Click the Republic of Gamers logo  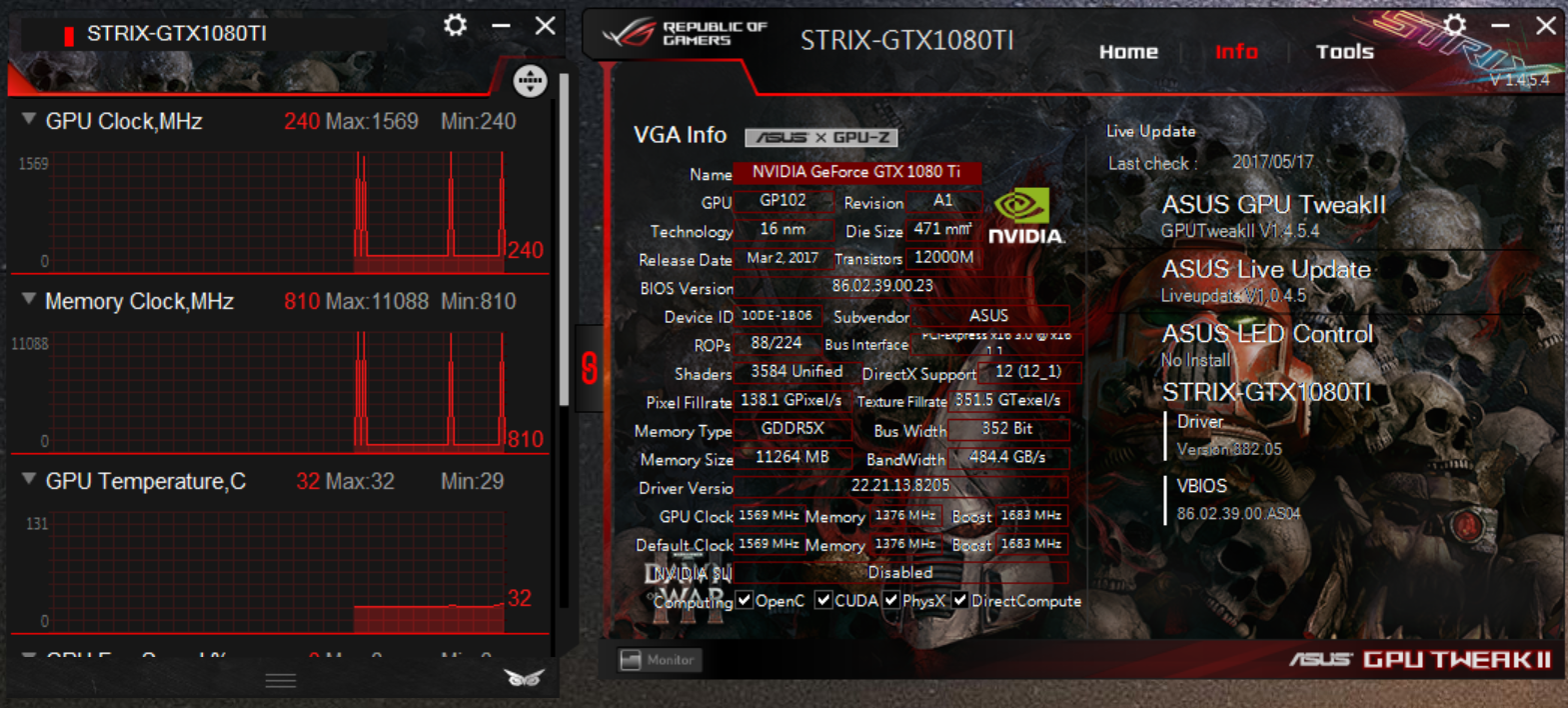(685, 34)
